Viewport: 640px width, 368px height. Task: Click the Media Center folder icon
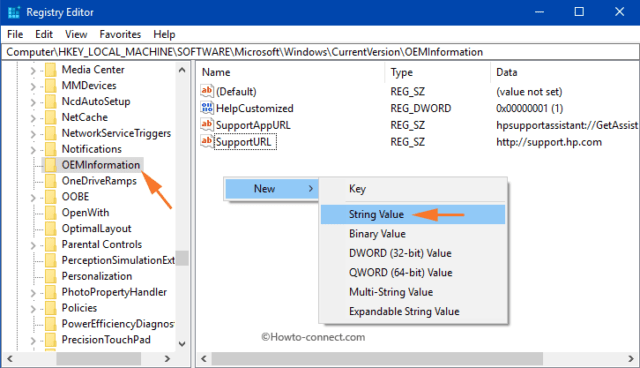click(51, 70)
